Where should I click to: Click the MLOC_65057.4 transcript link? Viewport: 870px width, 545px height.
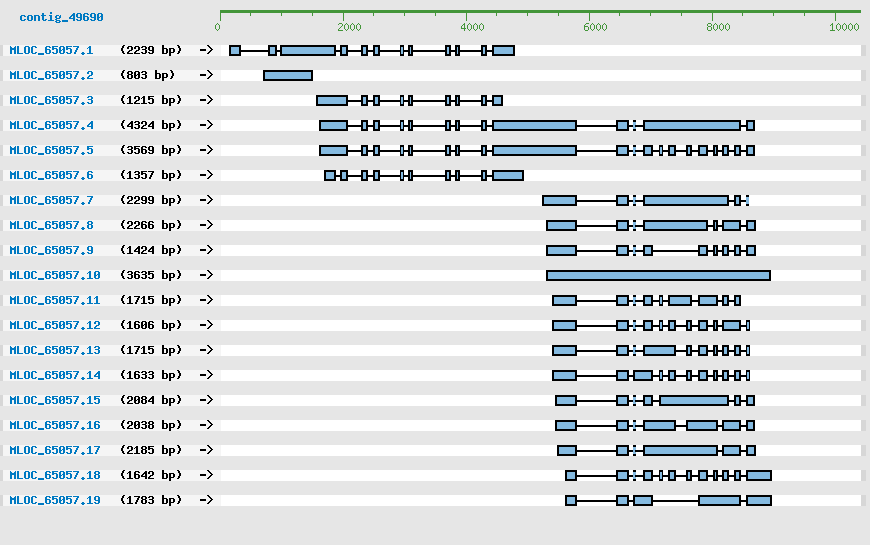click(x=51, y=125)
